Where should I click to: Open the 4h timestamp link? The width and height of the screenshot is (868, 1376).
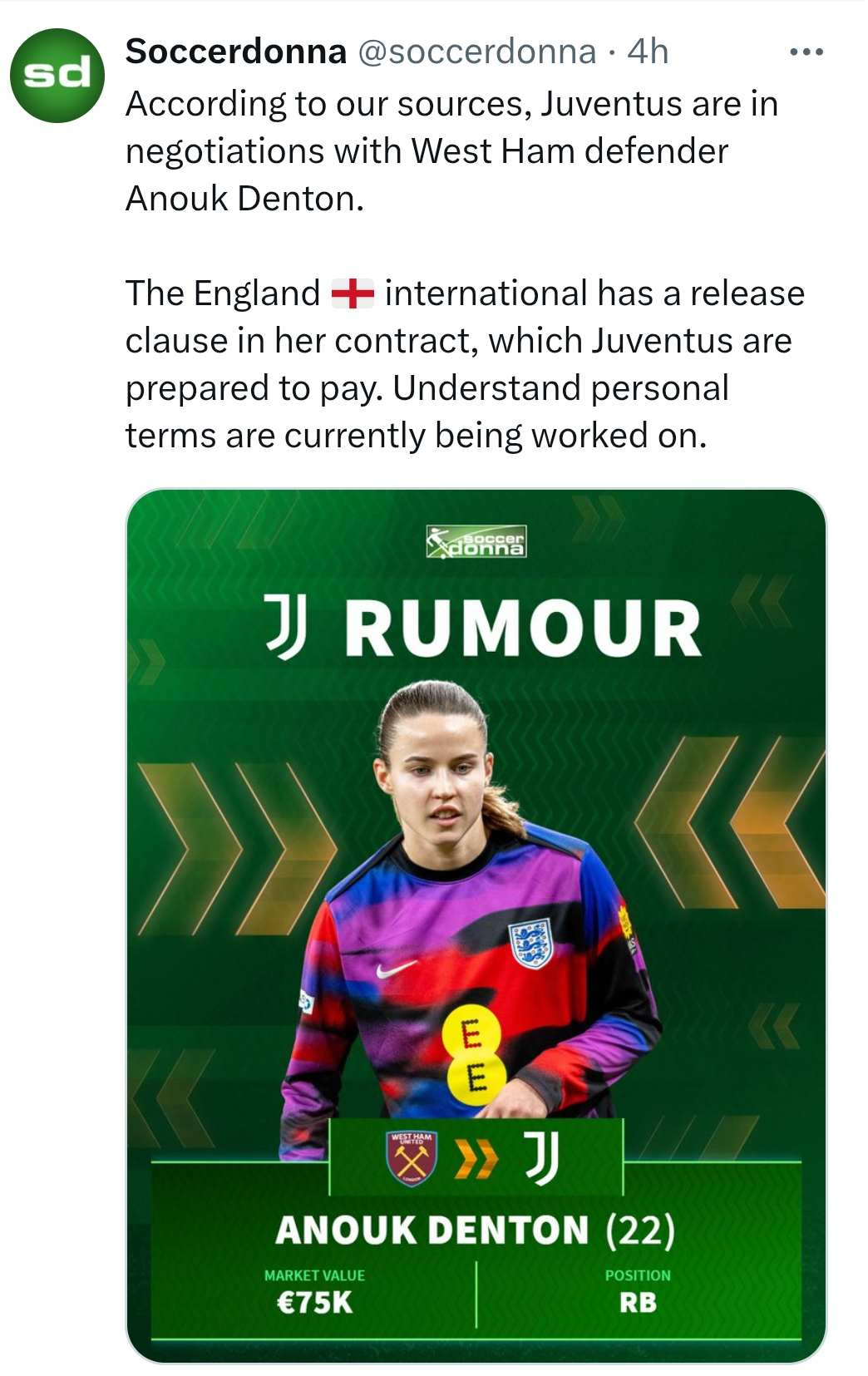click(648, 52)
